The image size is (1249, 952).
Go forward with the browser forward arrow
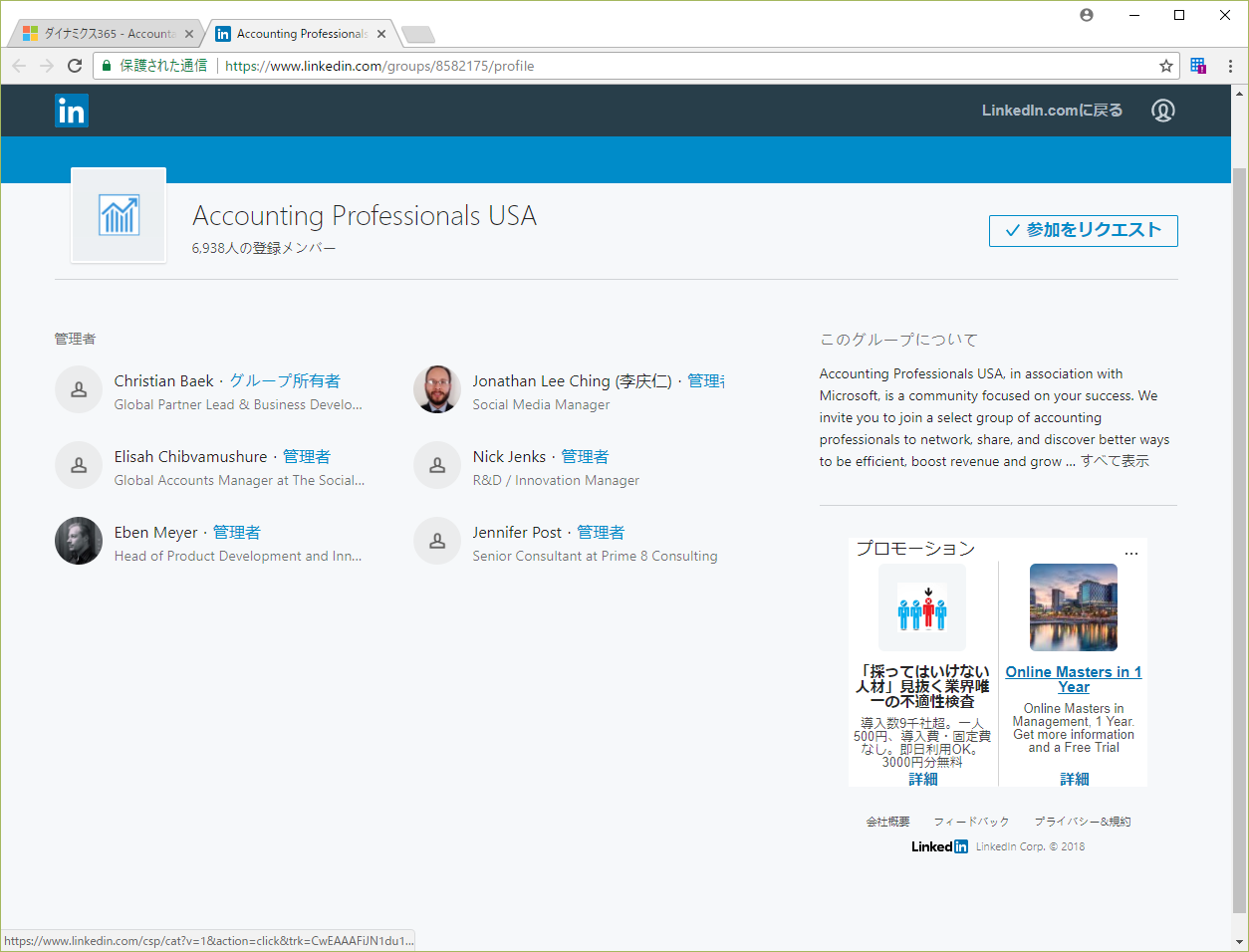47,66
